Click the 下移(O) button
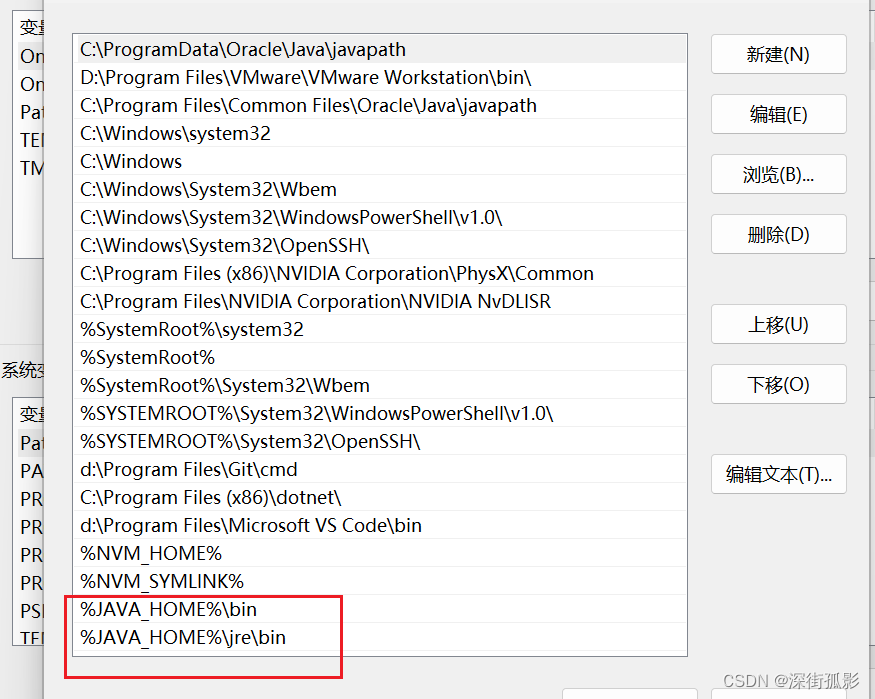The image size is (875, 699). 778,384
